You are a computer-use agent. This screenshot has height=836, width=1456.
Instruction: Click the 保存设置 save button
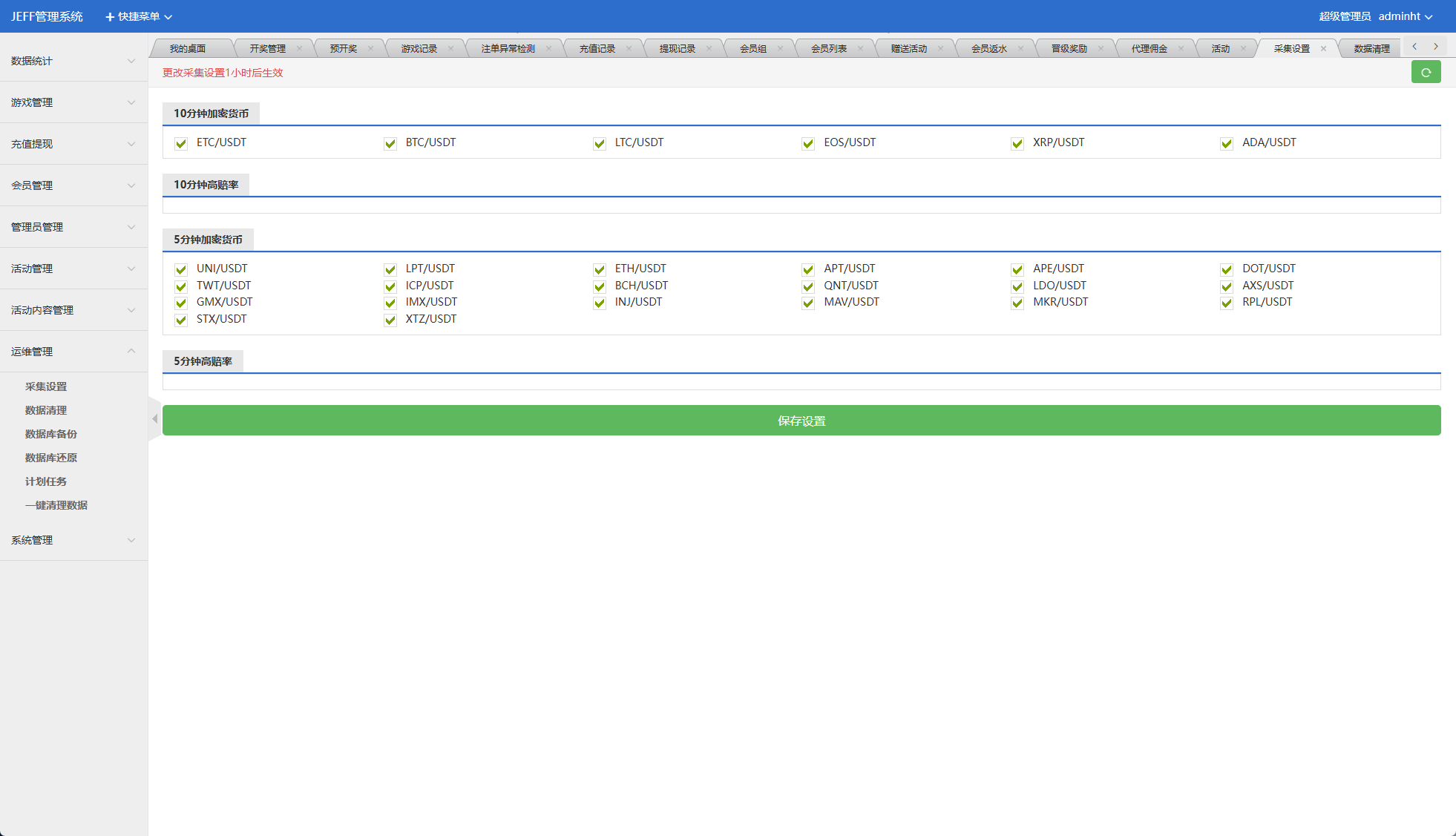click(x=801, y=421)
